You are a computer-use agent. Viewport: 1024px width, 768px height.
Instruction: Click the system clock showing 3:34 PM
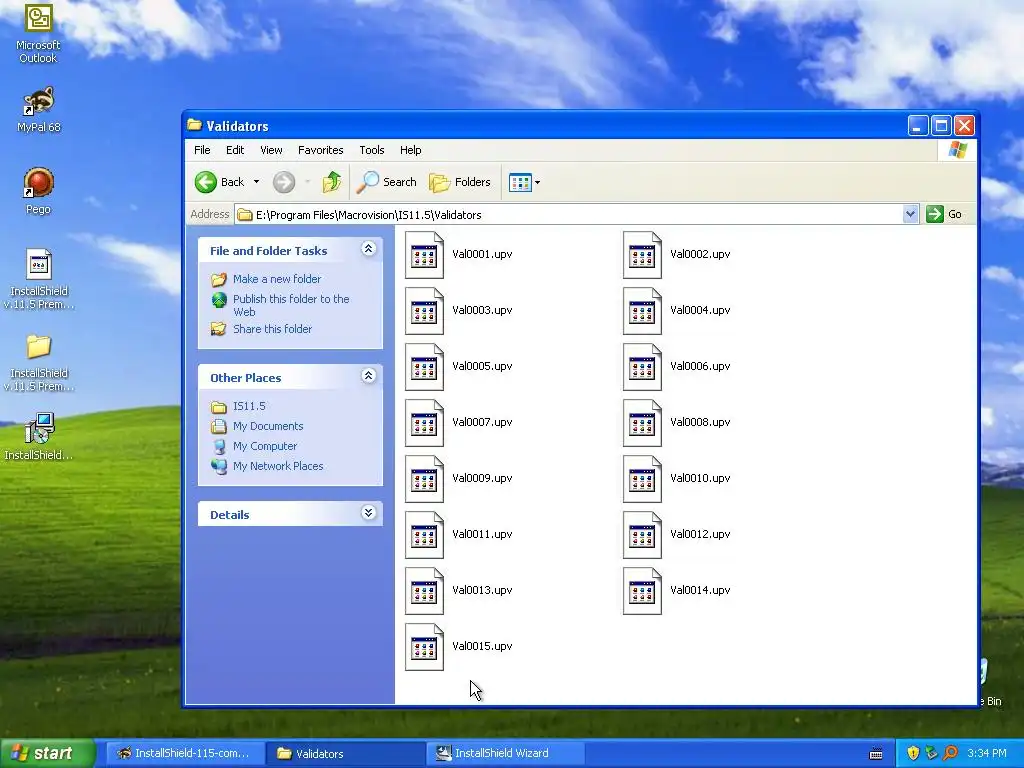pos(987,754)
